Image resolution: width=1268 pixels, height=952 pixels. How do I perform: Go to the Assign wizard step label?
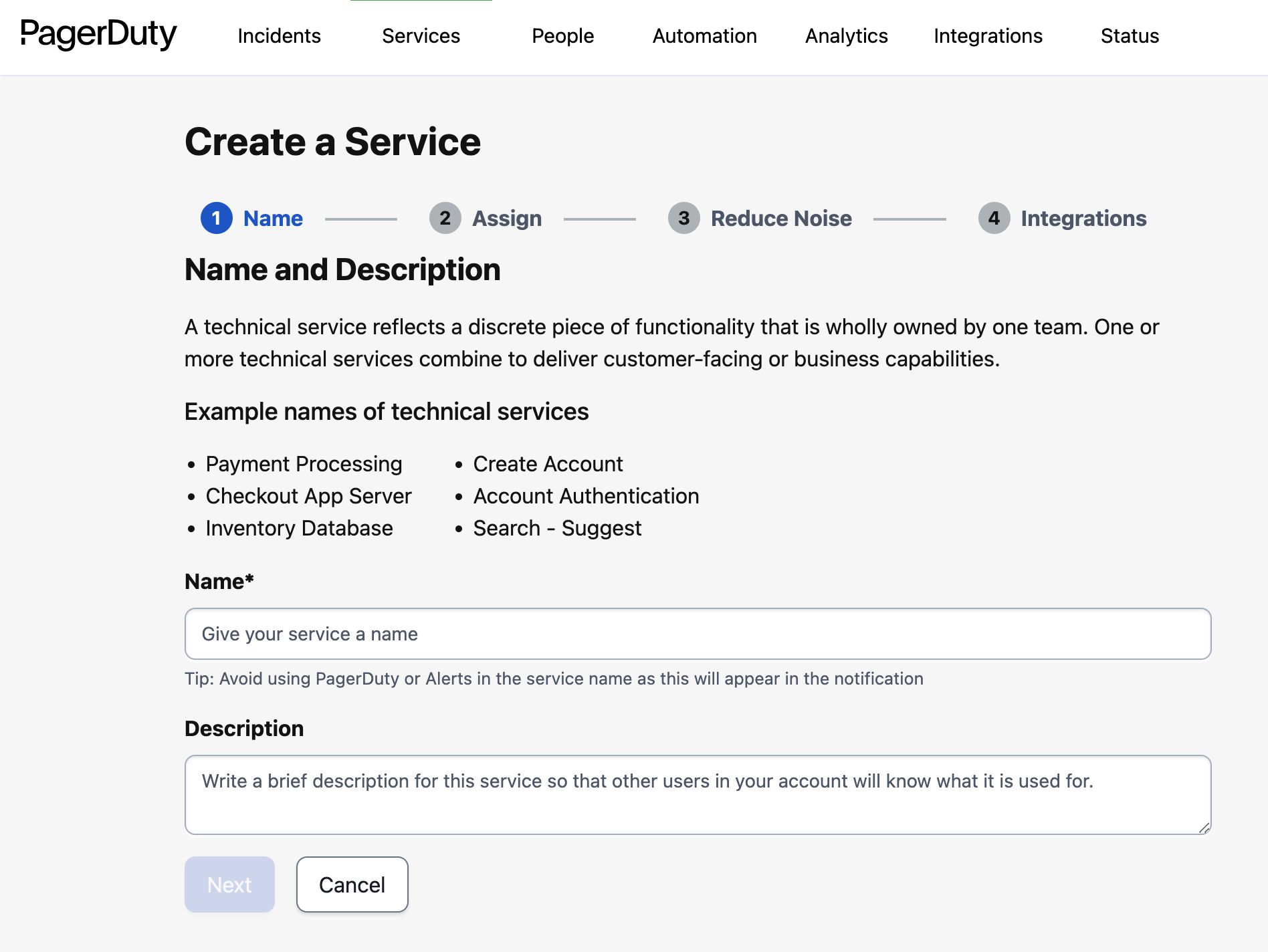[507, 219]
